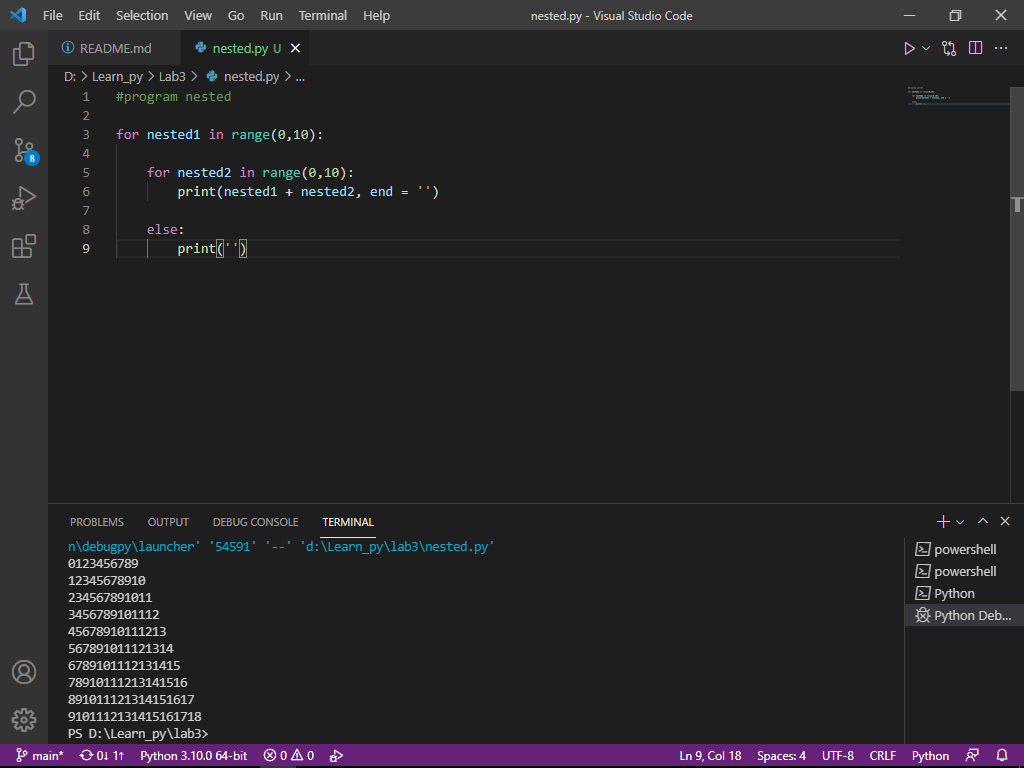Maximize the panel with the up chevron
This screenshot has height=768, width=1024.
click(983, 520)
